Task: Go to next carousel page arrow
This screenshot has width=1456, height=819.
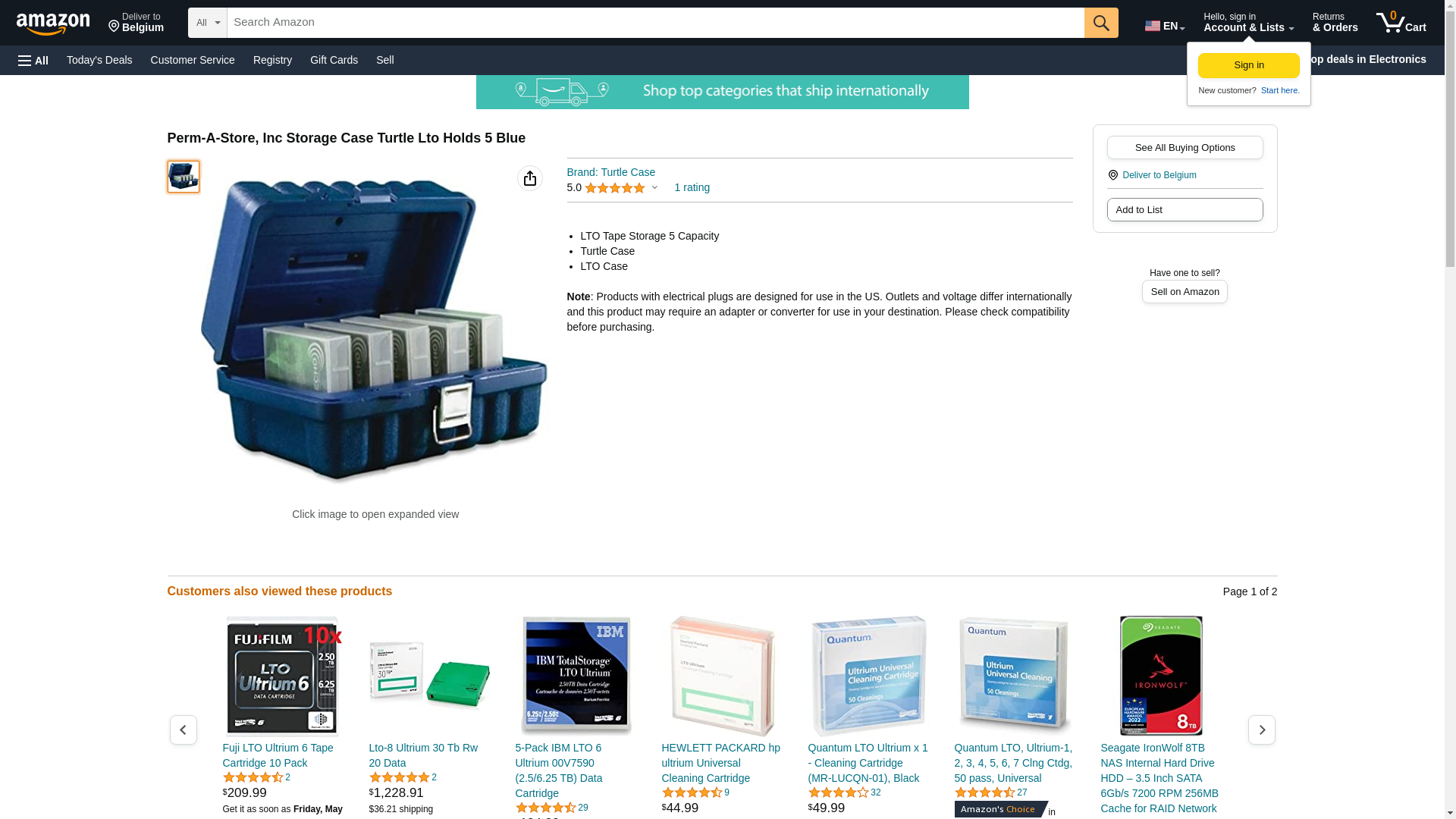Action: [x=1262, y=730]
